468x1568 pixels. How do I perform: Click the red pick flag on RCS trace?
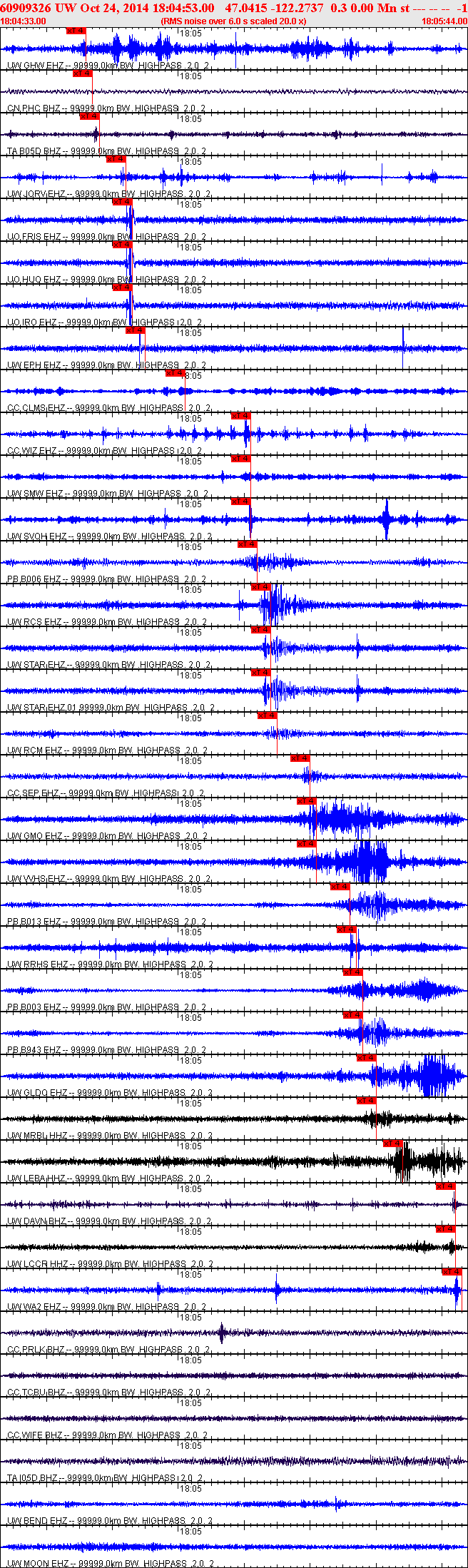point(260,587)
